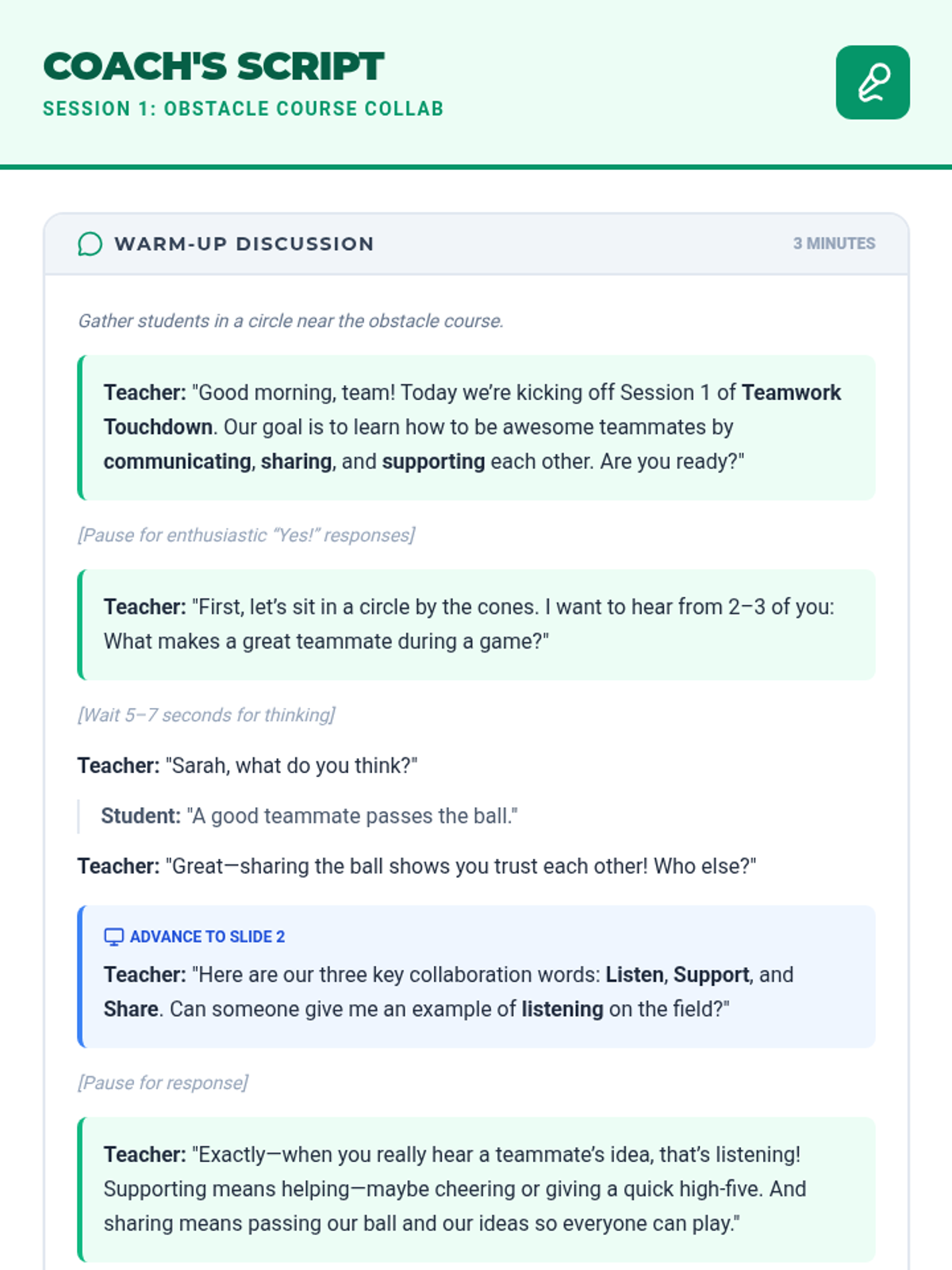
Task: Click the speech bubble icon beside Warm-Up Discussion
Action: (x=90, y=244)
